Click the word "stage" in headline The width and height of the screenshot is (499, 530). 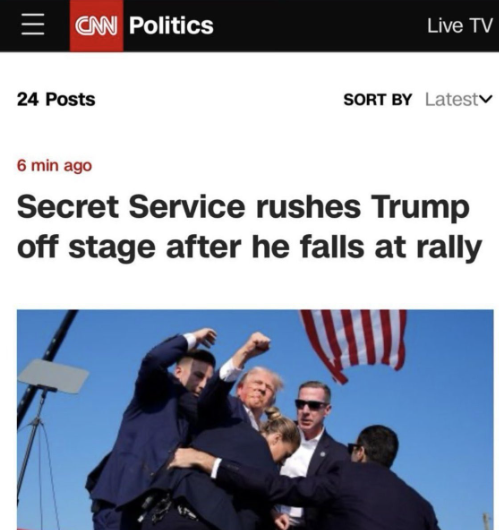point(112,248)
